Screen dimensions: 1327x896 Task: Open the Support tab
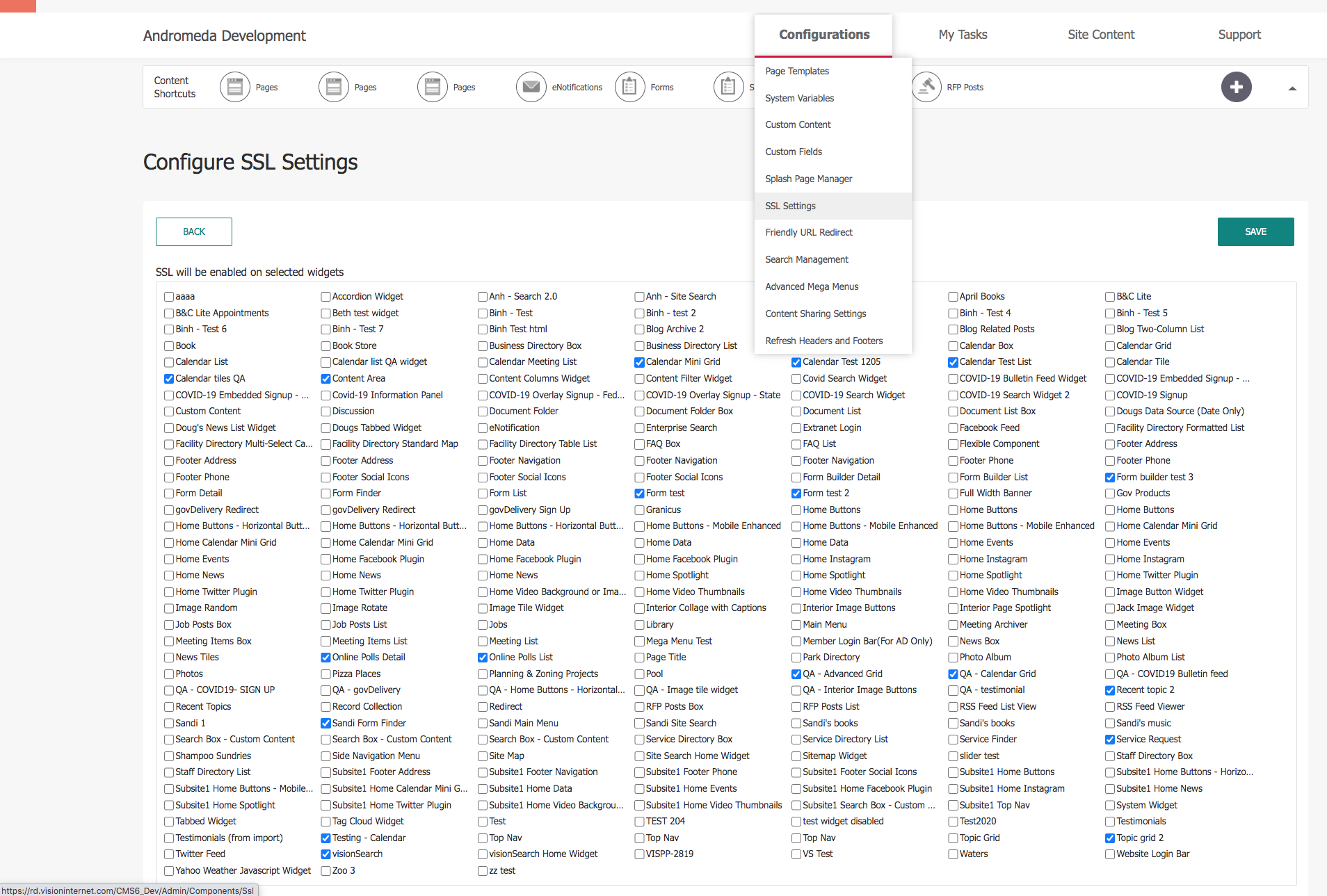click(x=1239, y=35)
